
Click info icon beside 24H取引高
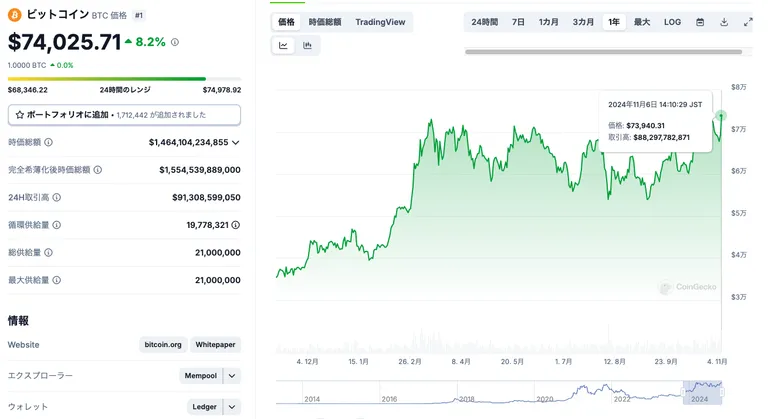click(x=57, y=197)
